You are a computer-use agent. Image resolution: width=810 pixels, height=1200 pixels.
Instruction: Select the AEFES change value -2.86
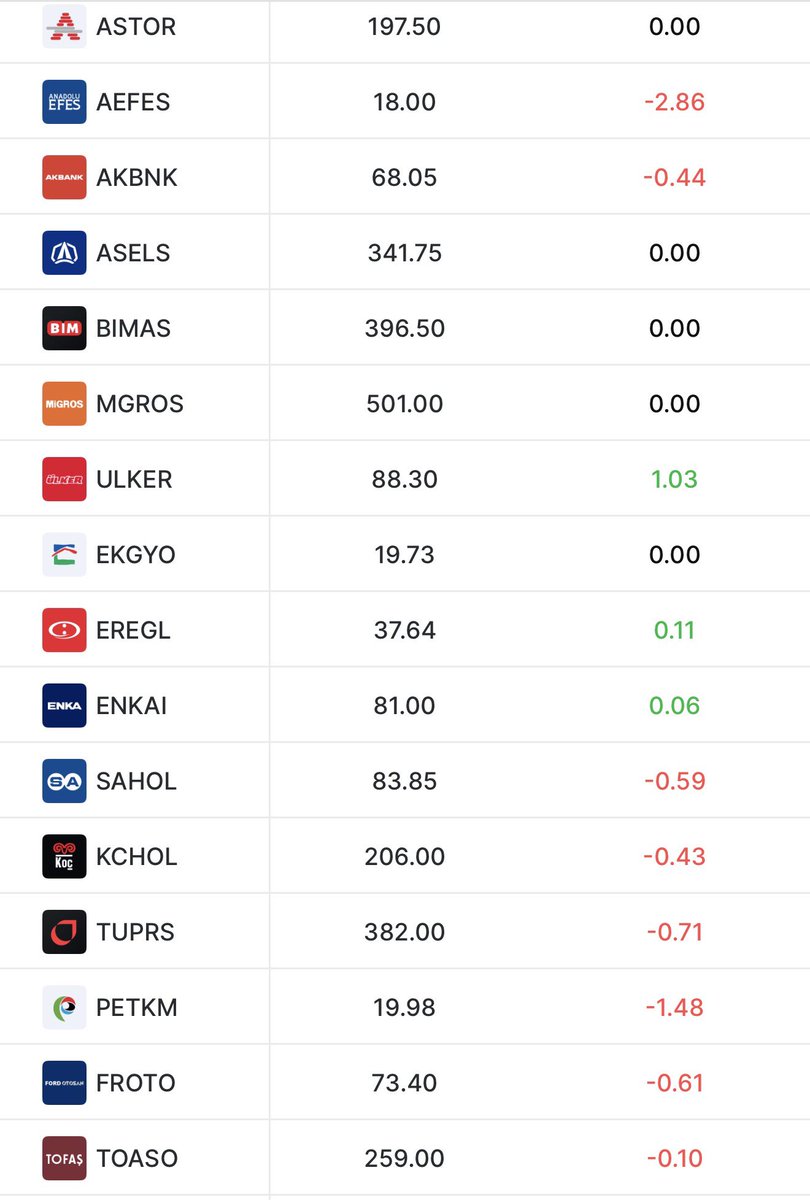tap(675, 102)
